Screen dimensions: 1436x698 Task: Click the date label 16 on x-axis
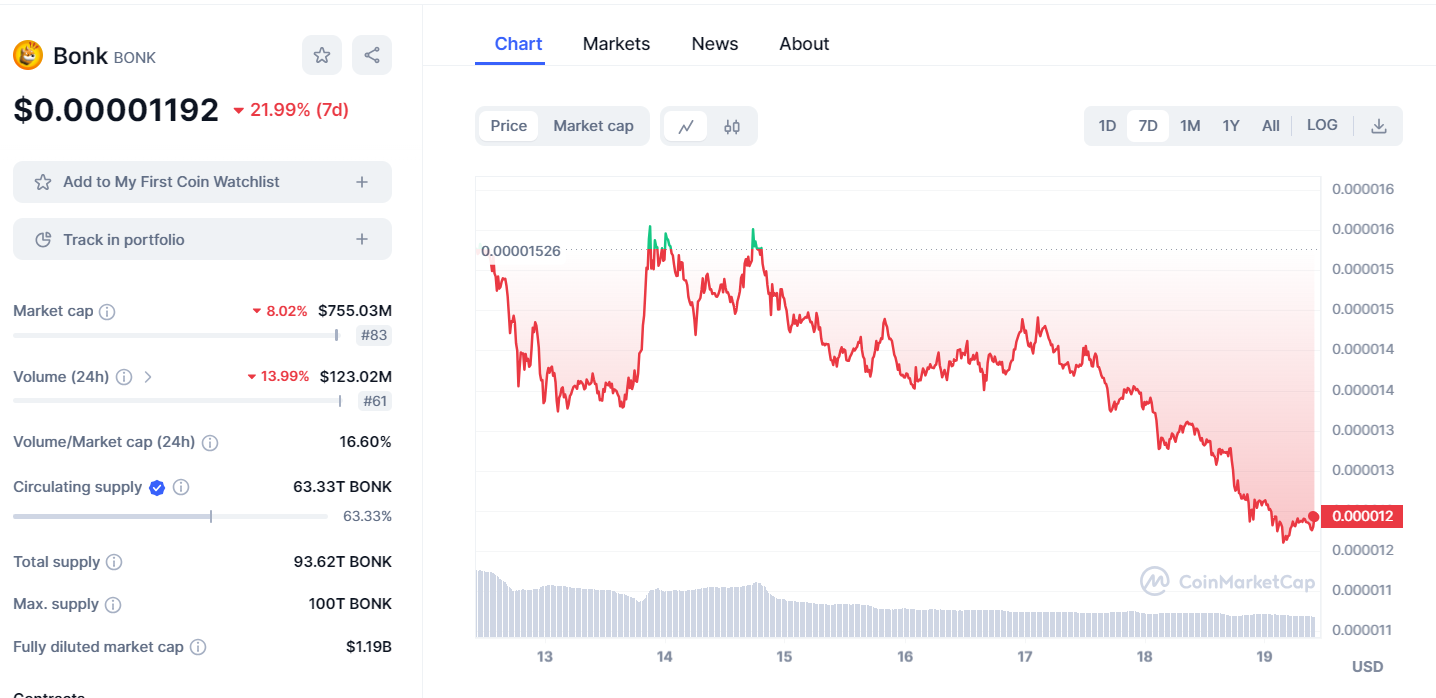[905, 657]
